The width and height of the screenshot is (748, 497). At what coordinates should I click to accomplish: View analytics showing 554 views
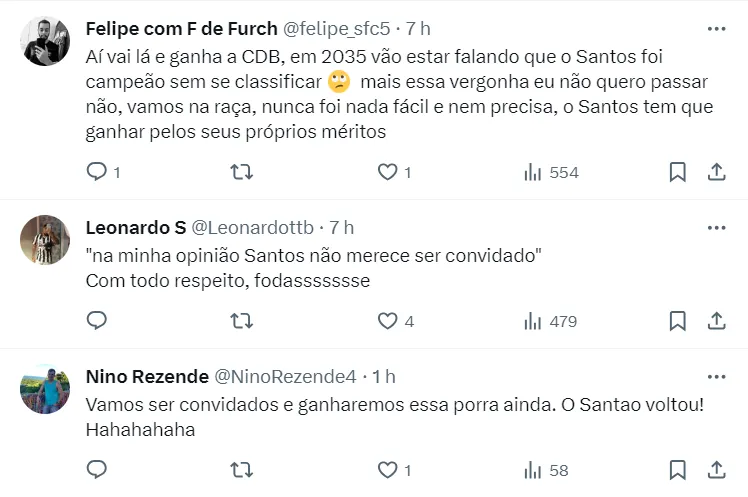click(x=551, y=172)
